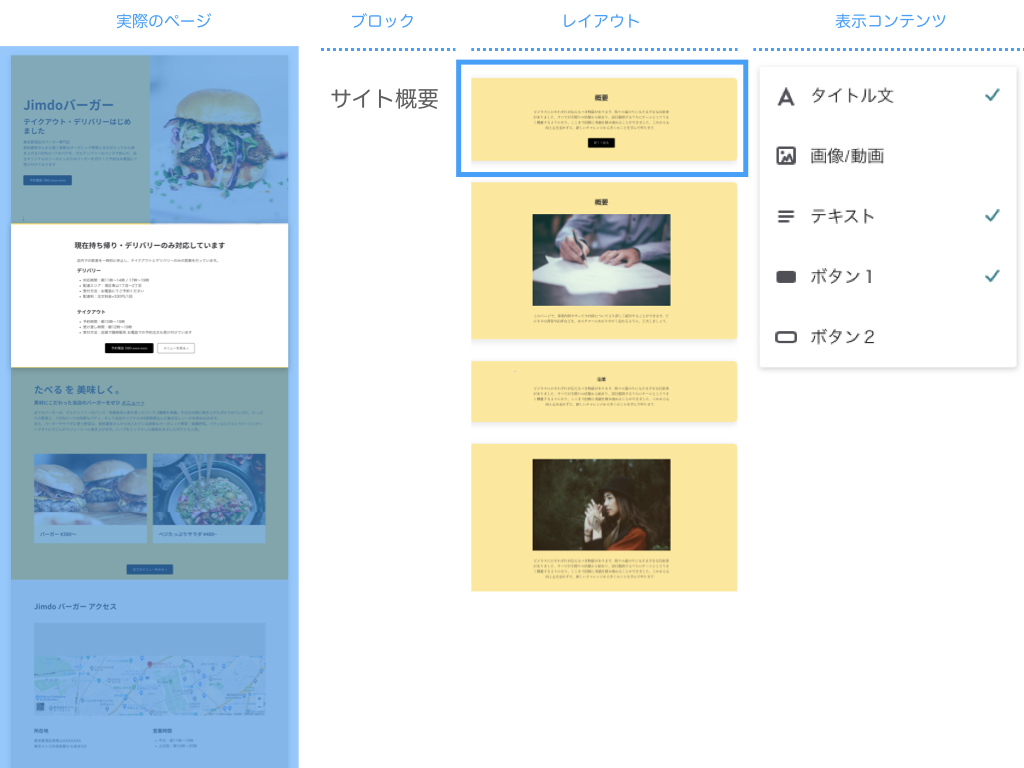1024x768 pixels.
Task: Select the レイアウト column heading
Action: click(601, 21)
